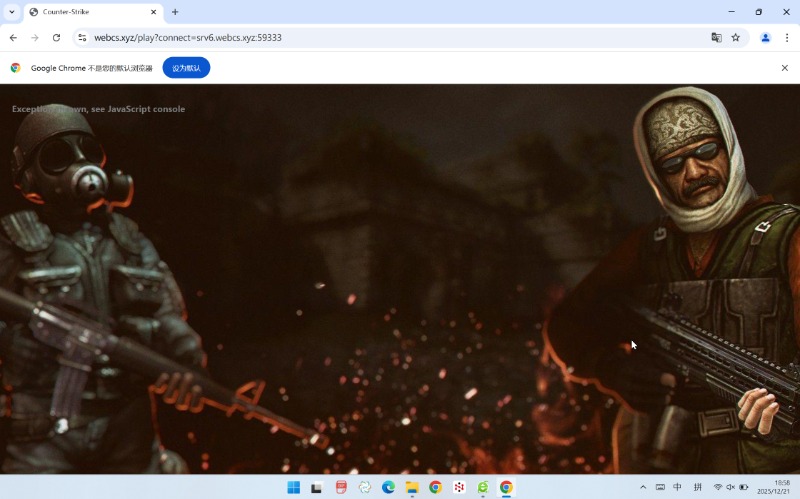800x499 pixels.
Task: Click the forward navigation arrow
Action: (x=35, y=38)
